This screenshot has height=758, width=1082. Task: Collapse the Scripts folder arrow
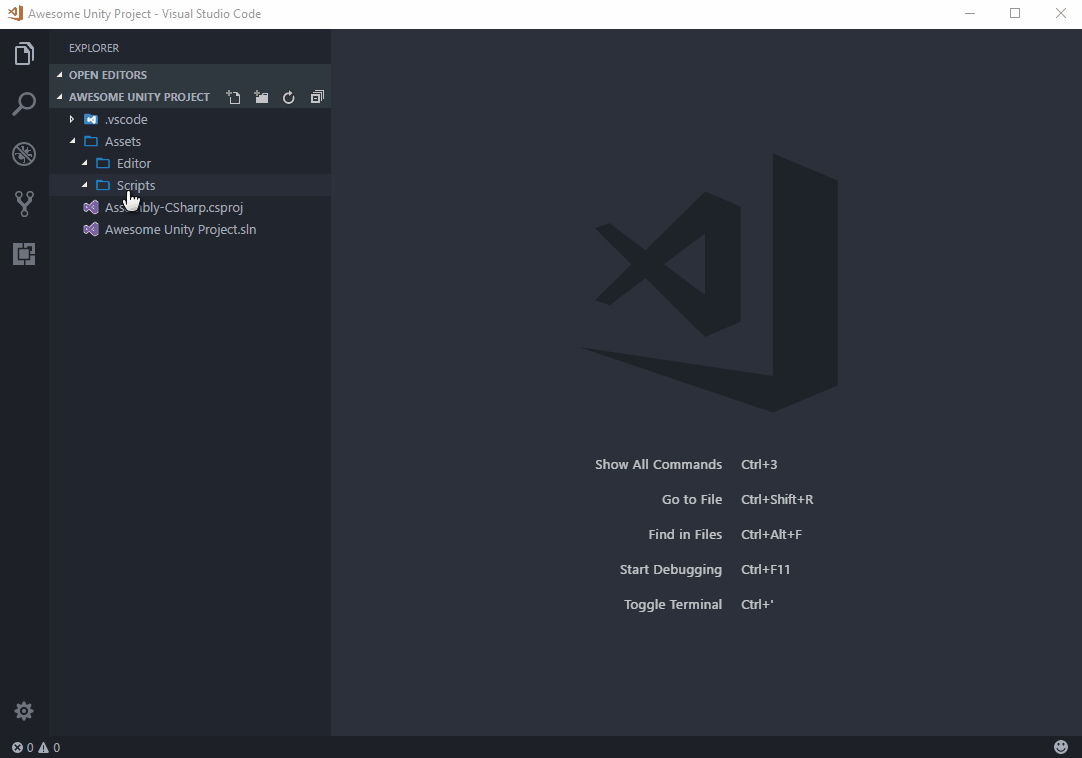click(x=84, y=185)
